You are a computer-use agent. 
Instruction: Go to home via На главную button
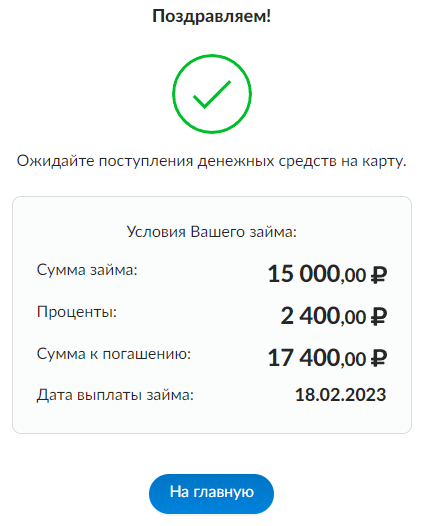coord(211,493)
